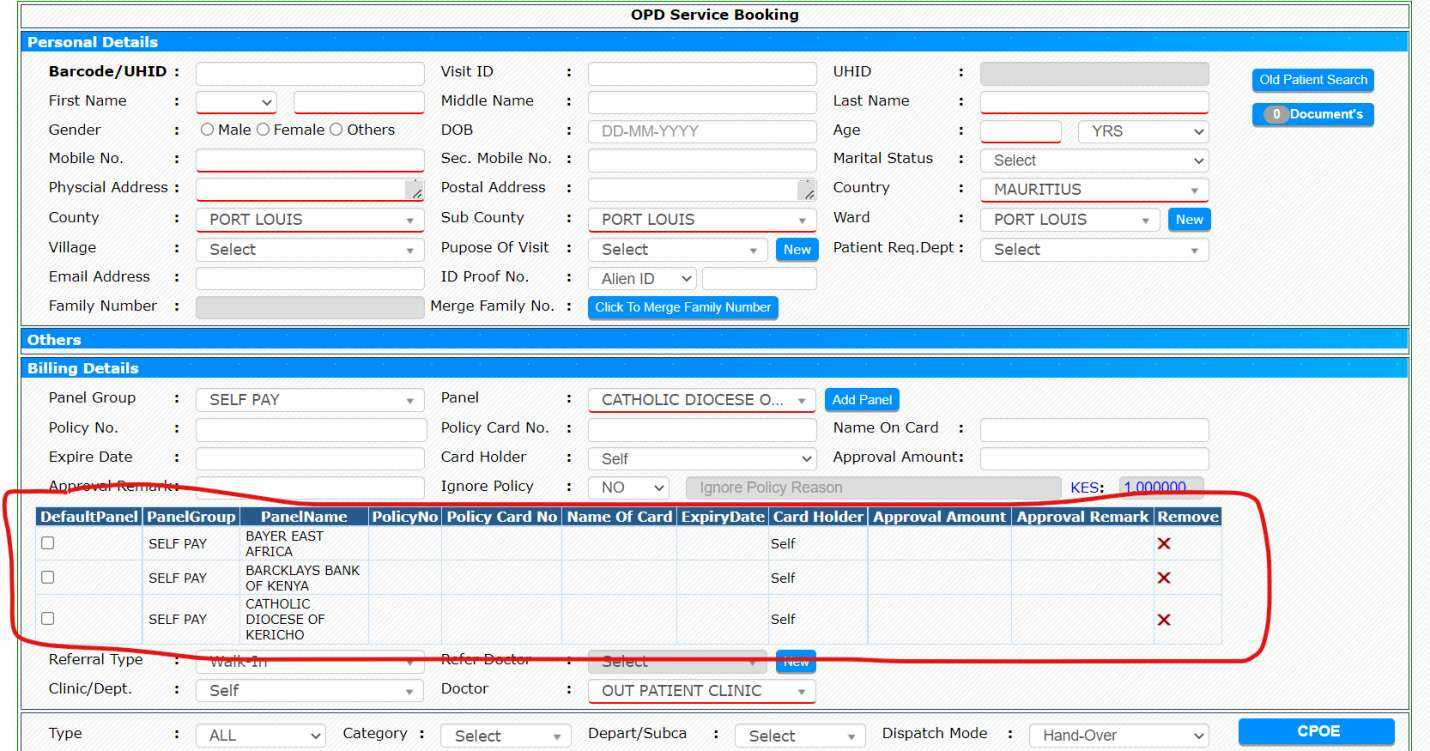Select the Male gender radio button
Image resolution: width=1430 pixels, height=751 pixels.
[209, 129]
